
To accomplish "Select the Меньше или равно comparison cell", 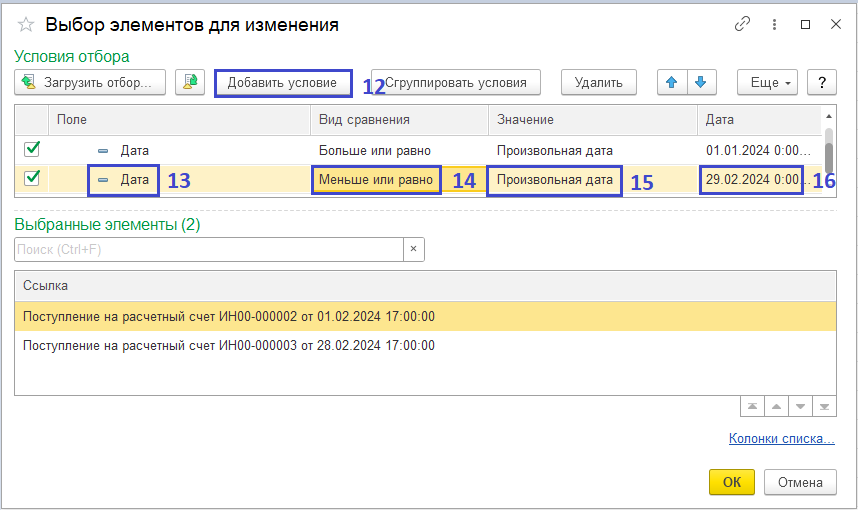I will [x=376, y=180].
